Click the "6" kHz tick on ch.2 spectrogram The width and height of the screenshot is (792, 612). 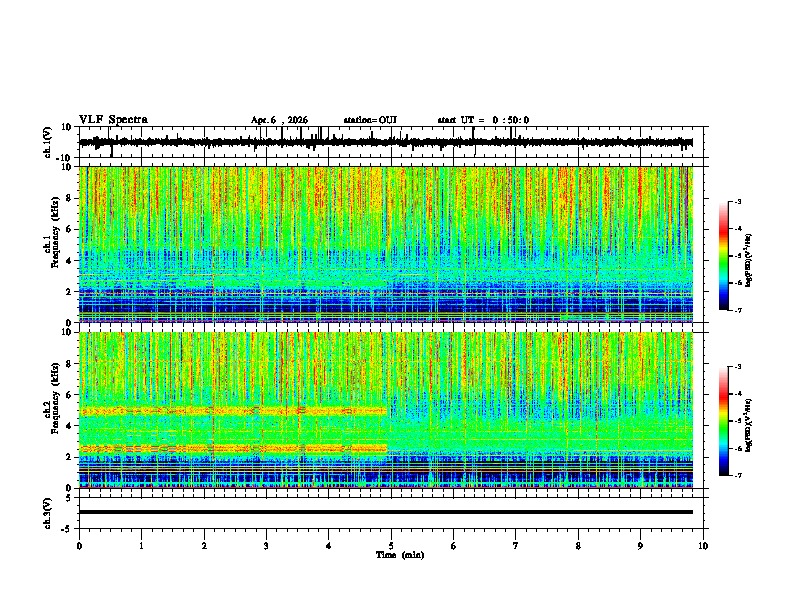tap(69, 395)
